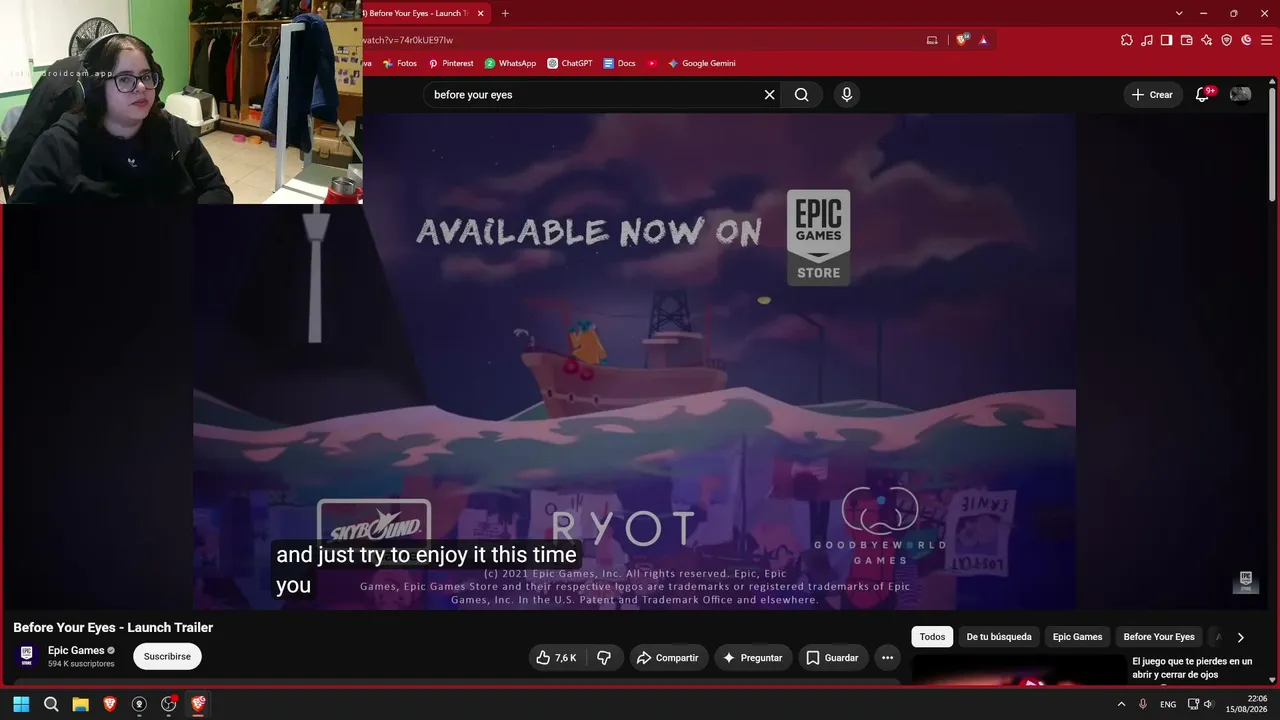Open the WhatsApp bookmark
1280x720 pixels.
coord(510,63)
